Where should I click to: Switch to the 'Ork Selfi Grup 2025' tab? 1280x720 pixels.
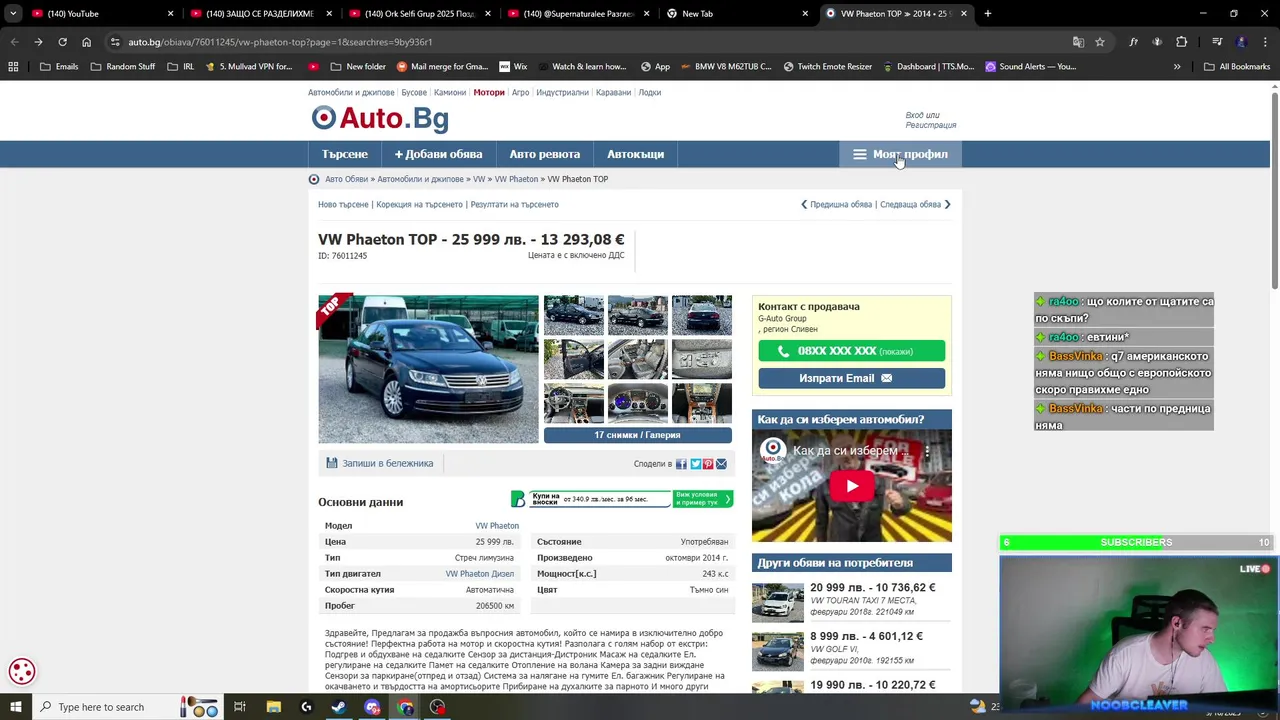(420, 14)
